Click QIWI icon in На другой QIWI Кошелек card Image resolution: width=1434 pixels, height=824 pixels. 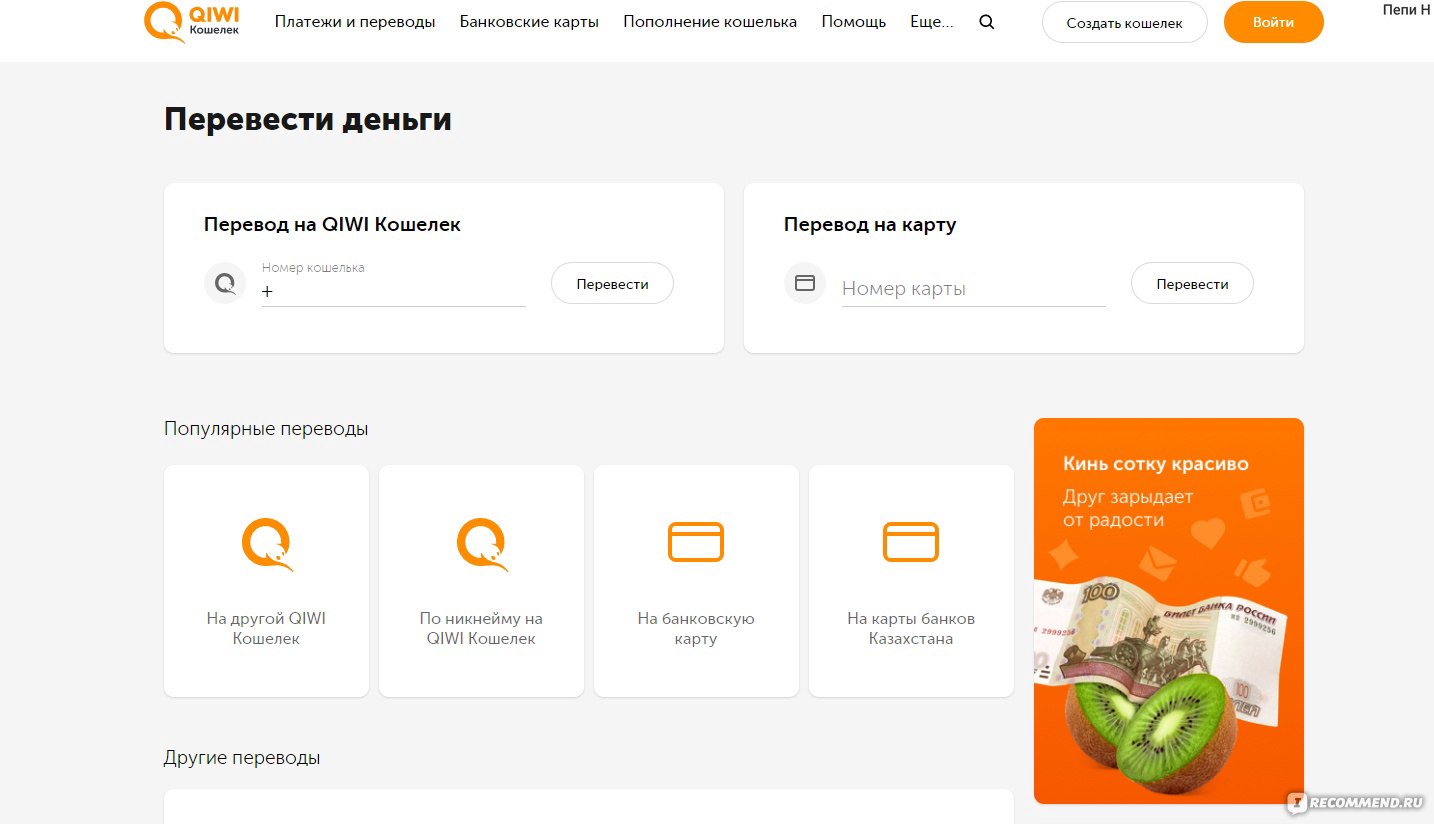point(267,544)
